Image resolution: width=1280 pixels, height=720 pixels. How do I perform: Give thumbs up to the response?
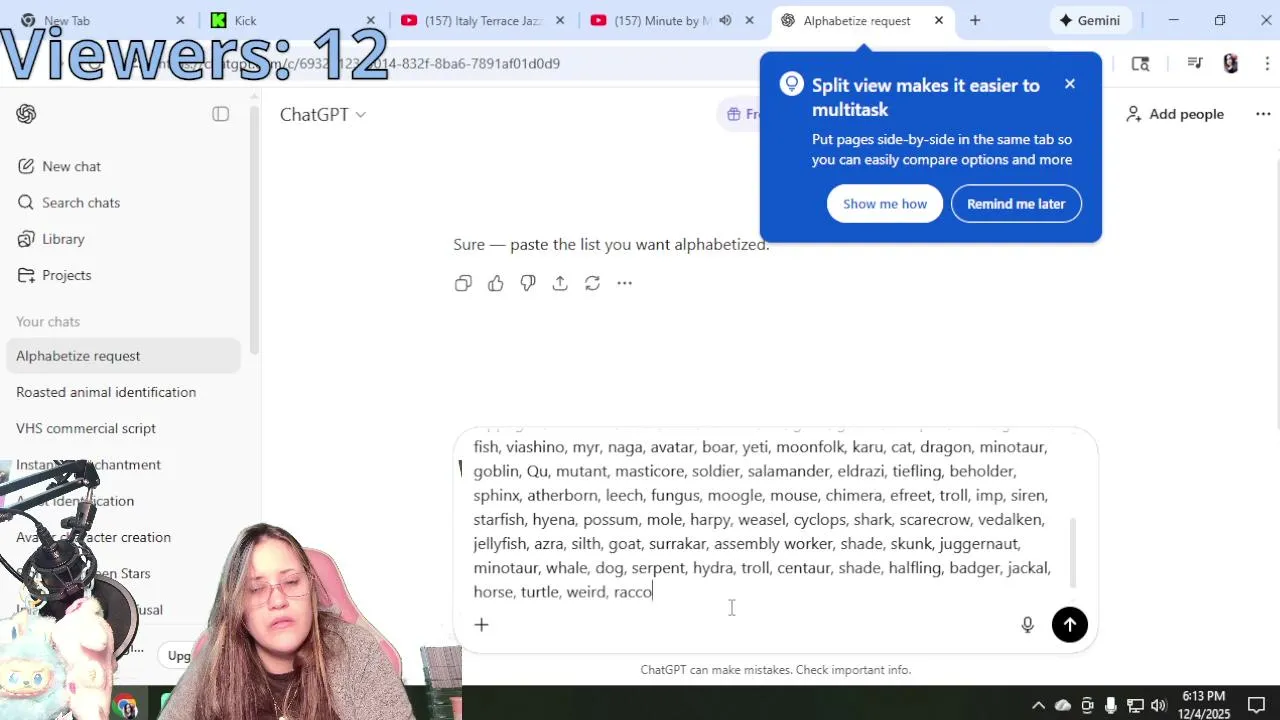click(496, 283)
